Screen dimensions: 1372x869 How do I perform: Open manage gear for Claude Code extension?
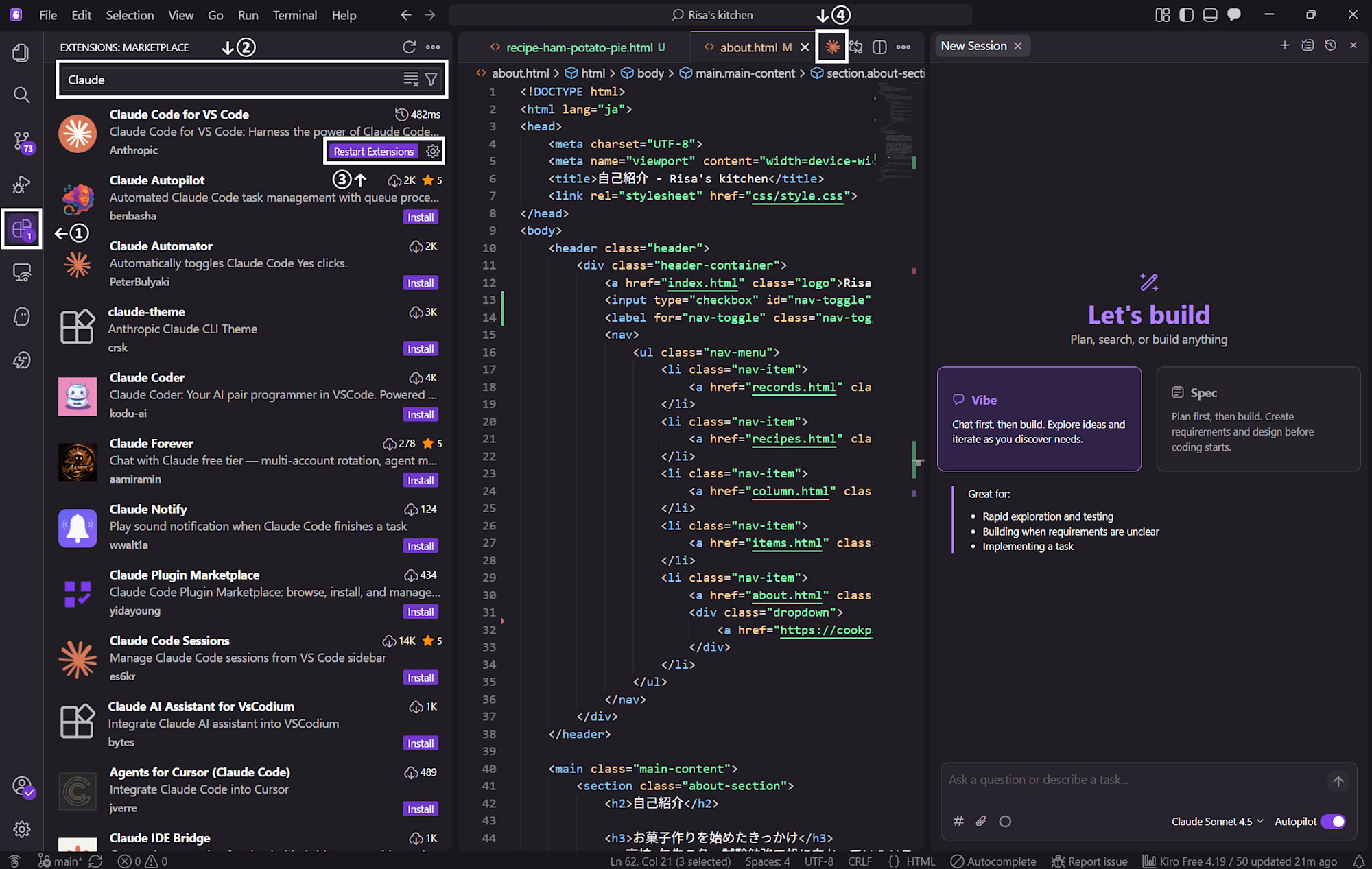pyautogui.click(x=433, y=152)
